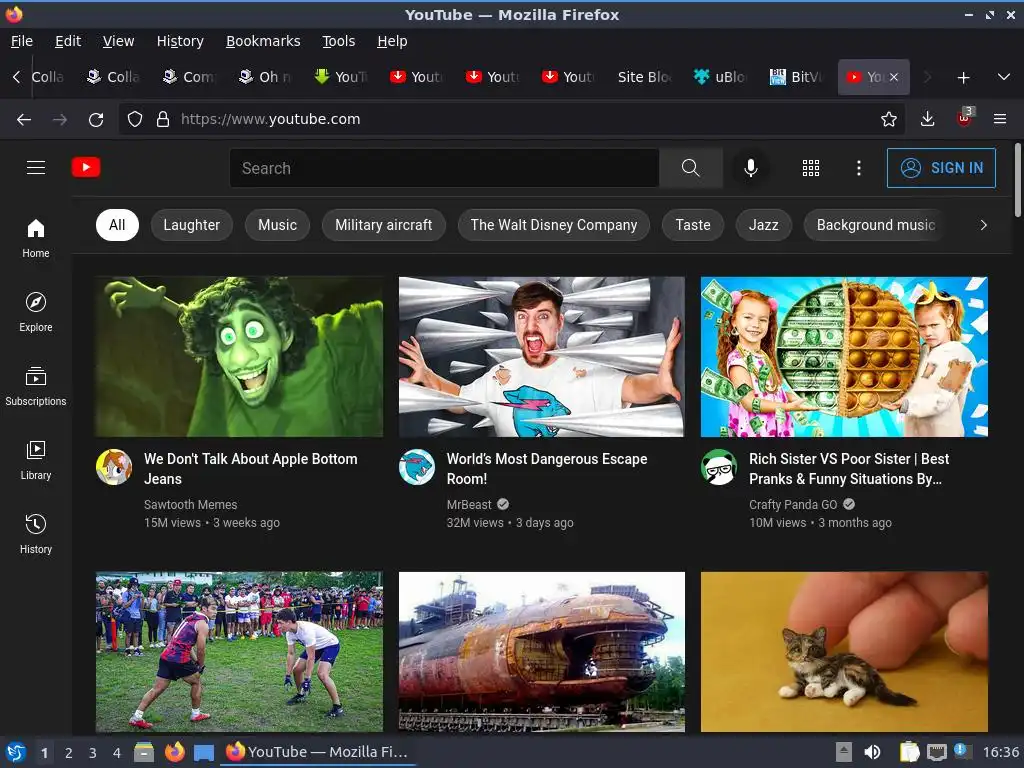Open Crafty Panda GO channel name link
The height and width of the screenshot is (768, 1024).
point(793,504)
